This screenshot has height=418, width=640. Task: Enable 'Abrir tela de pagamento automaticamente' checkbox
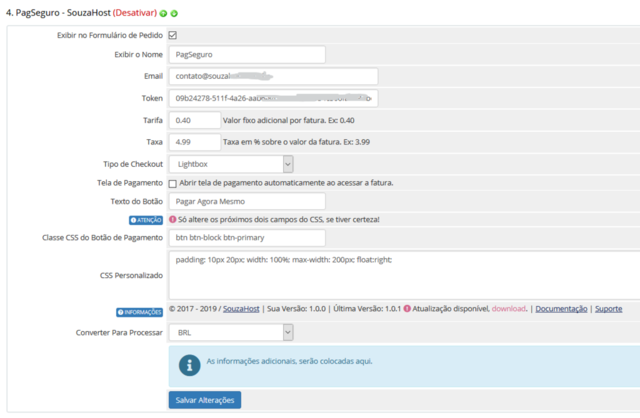(x=173, y=184)
